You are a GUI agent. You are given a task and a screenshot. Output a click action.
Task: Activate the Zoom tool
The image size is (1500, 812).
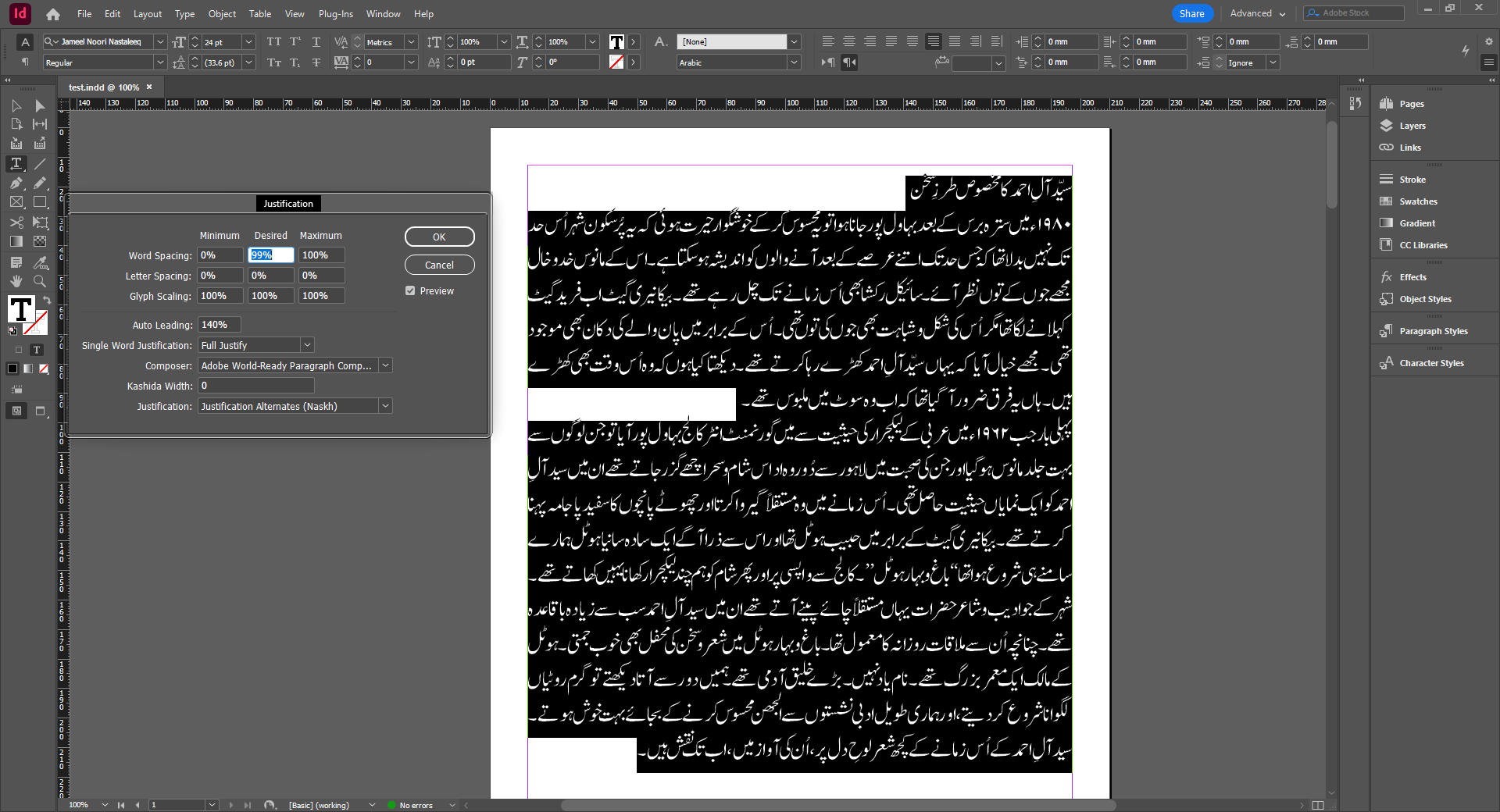pos(40,281)
